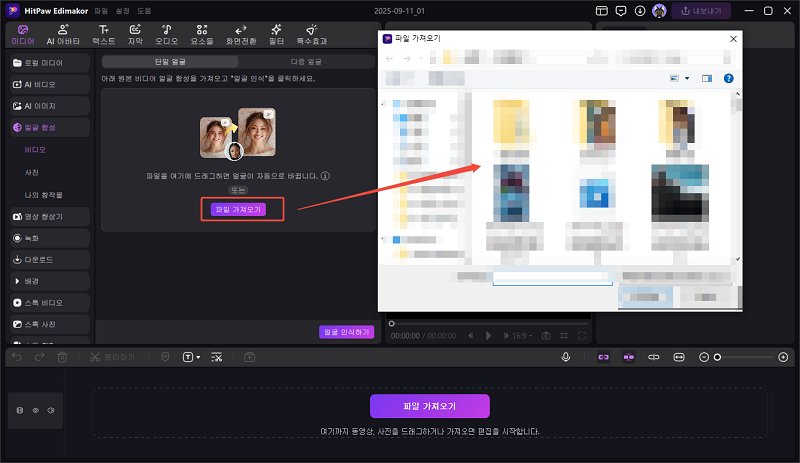Click the trash delete icon in timeline toolbar

click(62, 357)
